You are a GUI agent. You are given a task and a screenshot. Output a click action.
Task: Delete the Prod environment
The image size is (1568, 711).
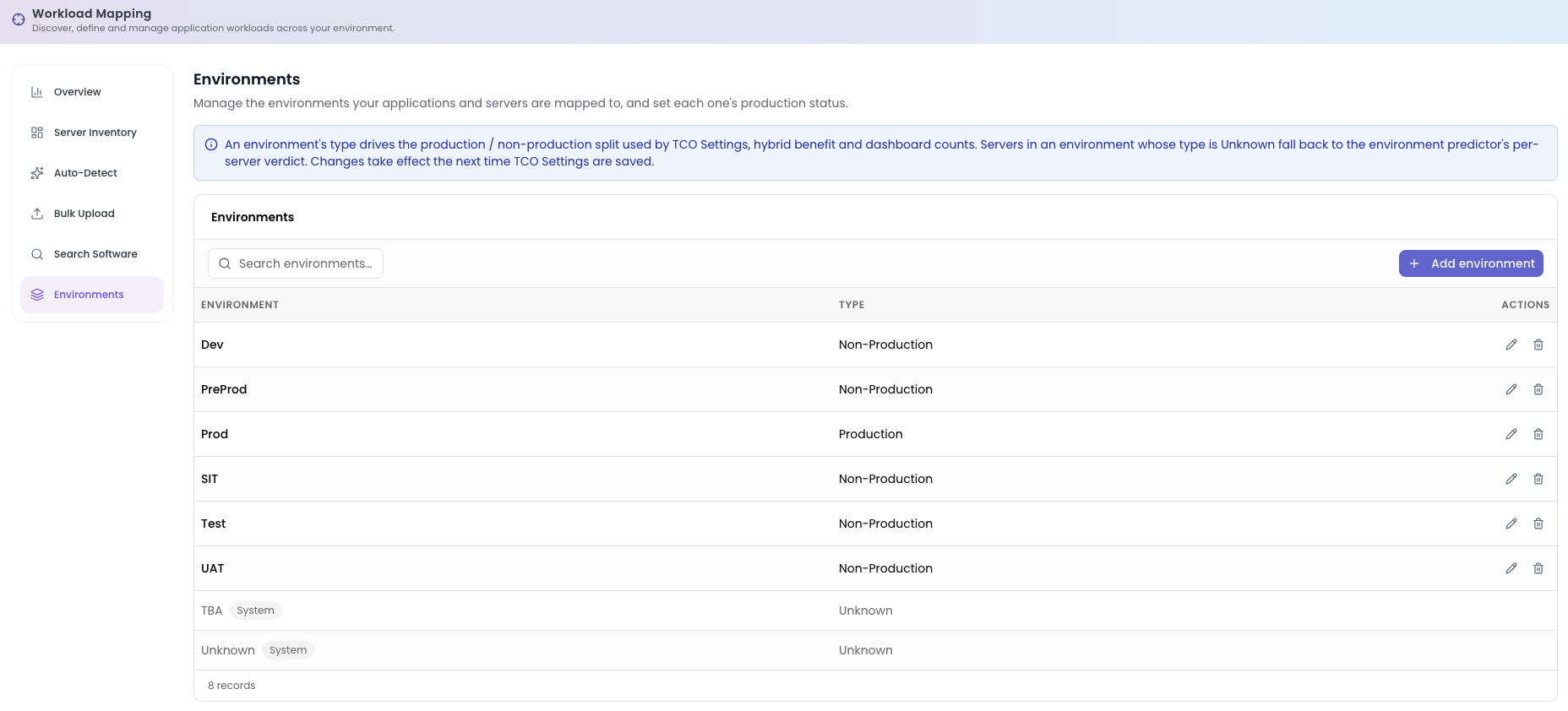point(1538,434)
